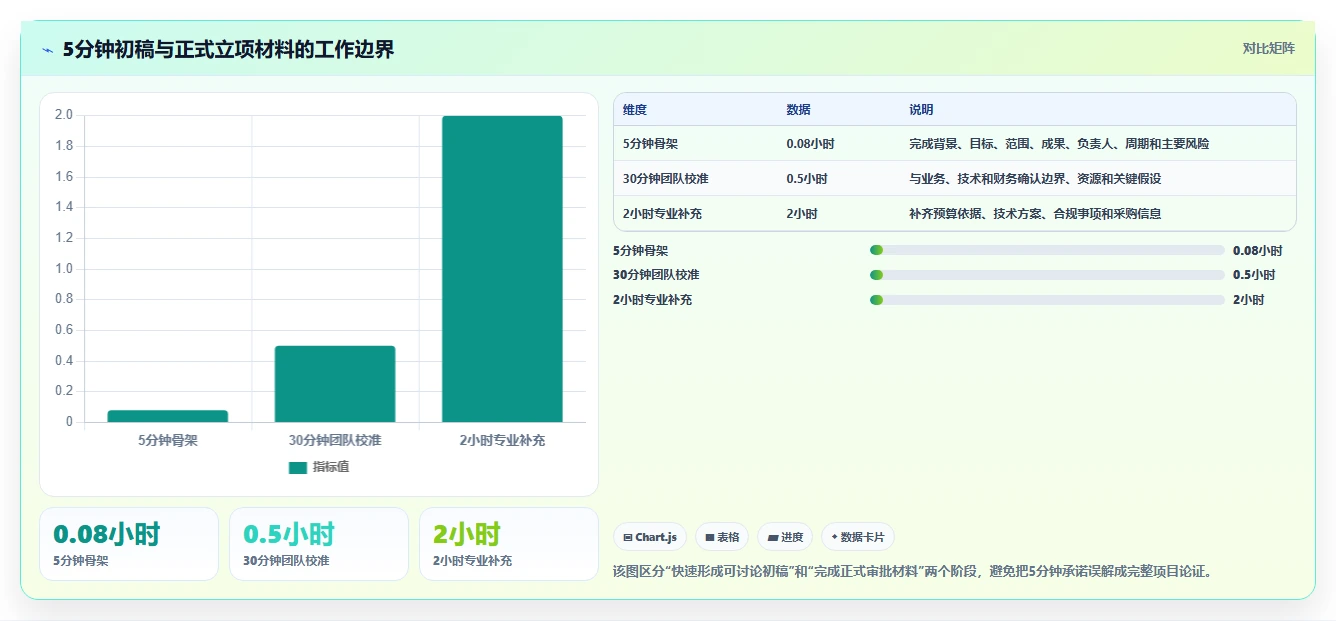Select the 30分钟团队校准 table row cell

tap(664, 179)
